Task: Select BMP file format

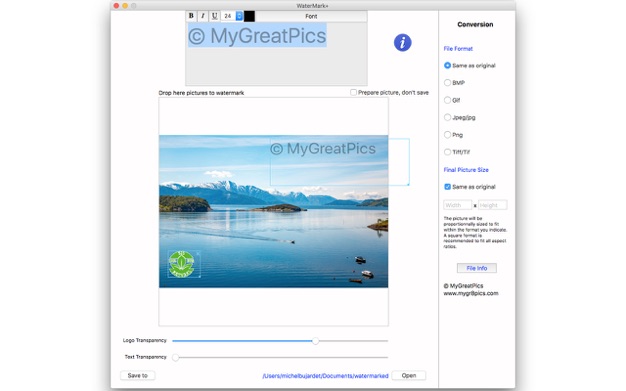Action: point(447,83)
